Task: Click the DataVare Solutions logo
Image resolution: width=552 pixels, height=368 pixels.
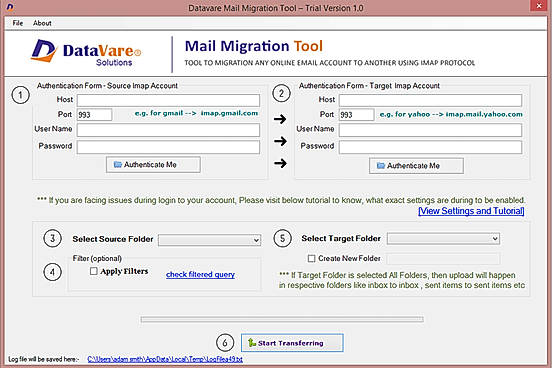Action: (86, 53)
